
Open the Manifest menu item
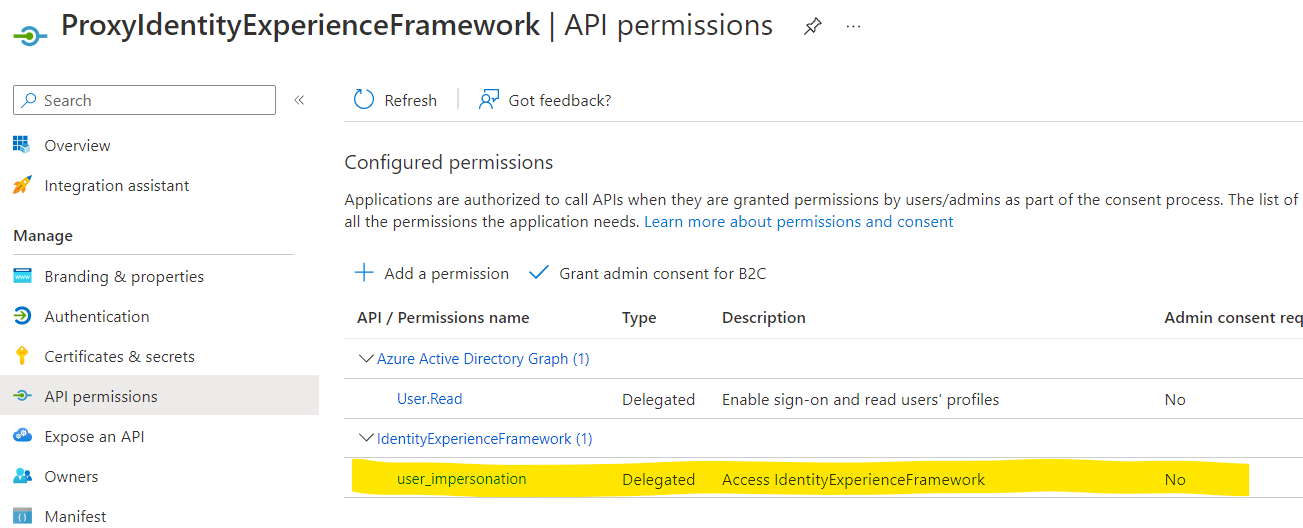point(75,516)
